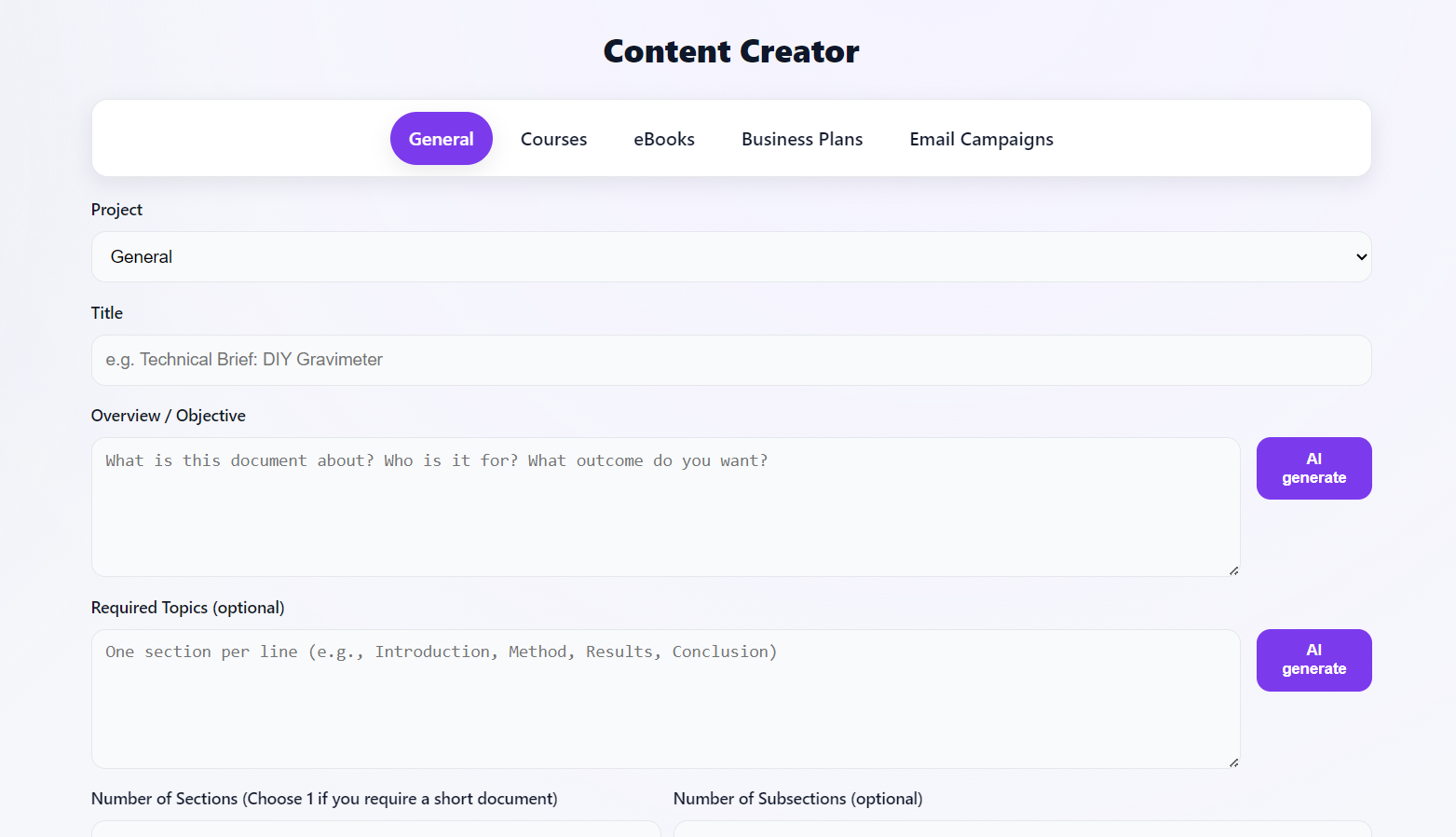
Task: Select General in the Project combo box
Action: click(x=730, y=256)
